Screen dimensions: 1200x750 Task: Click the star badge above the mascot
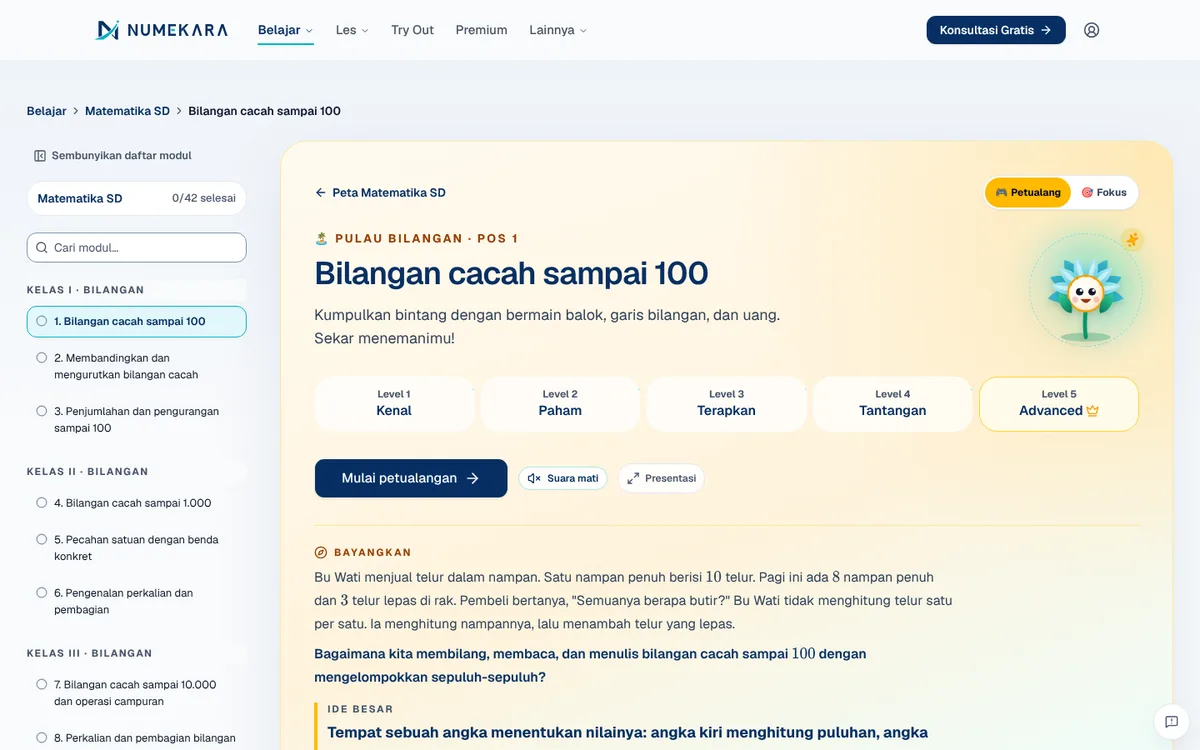pyautogui.click(x=1132, y=239)
